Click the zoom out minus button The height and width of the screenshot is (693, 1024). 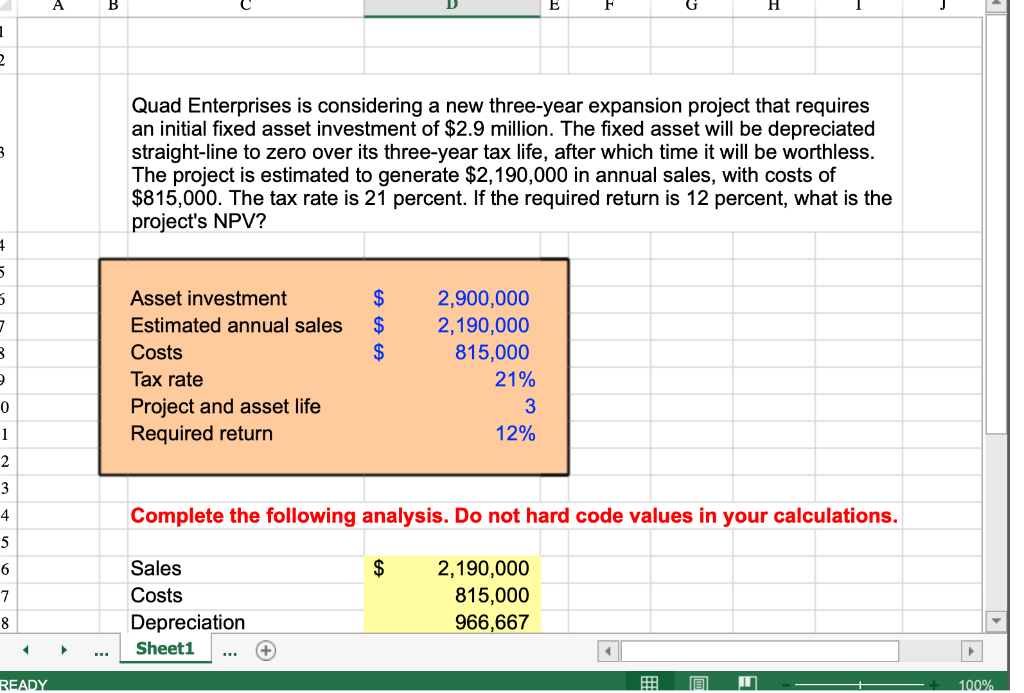(787, 685)
